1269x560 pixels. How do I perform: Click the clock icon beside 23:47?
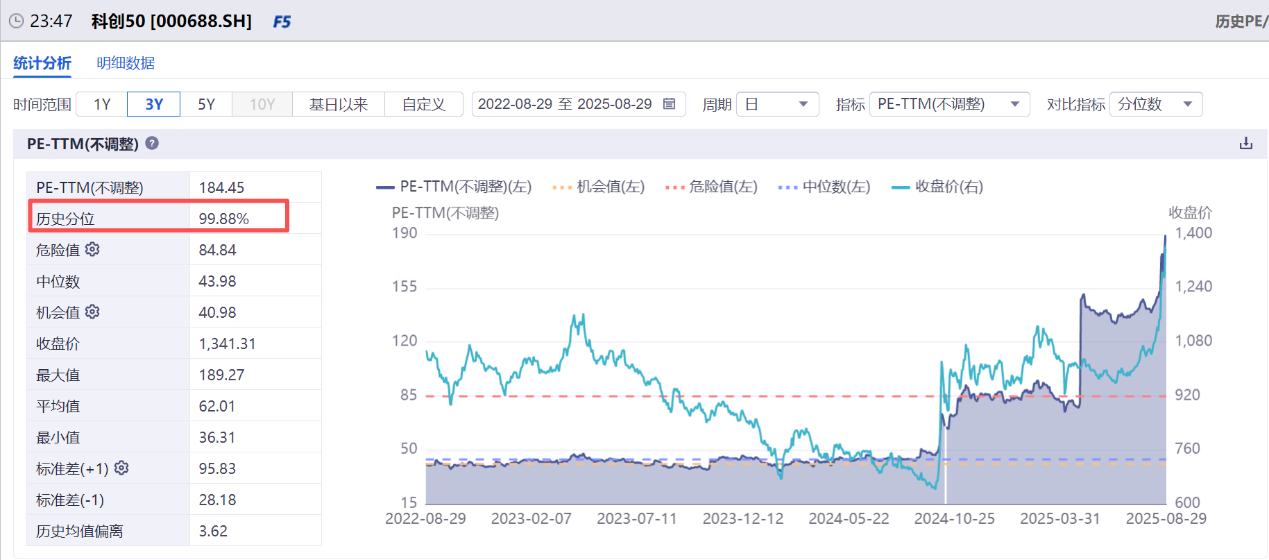point(16,21)
